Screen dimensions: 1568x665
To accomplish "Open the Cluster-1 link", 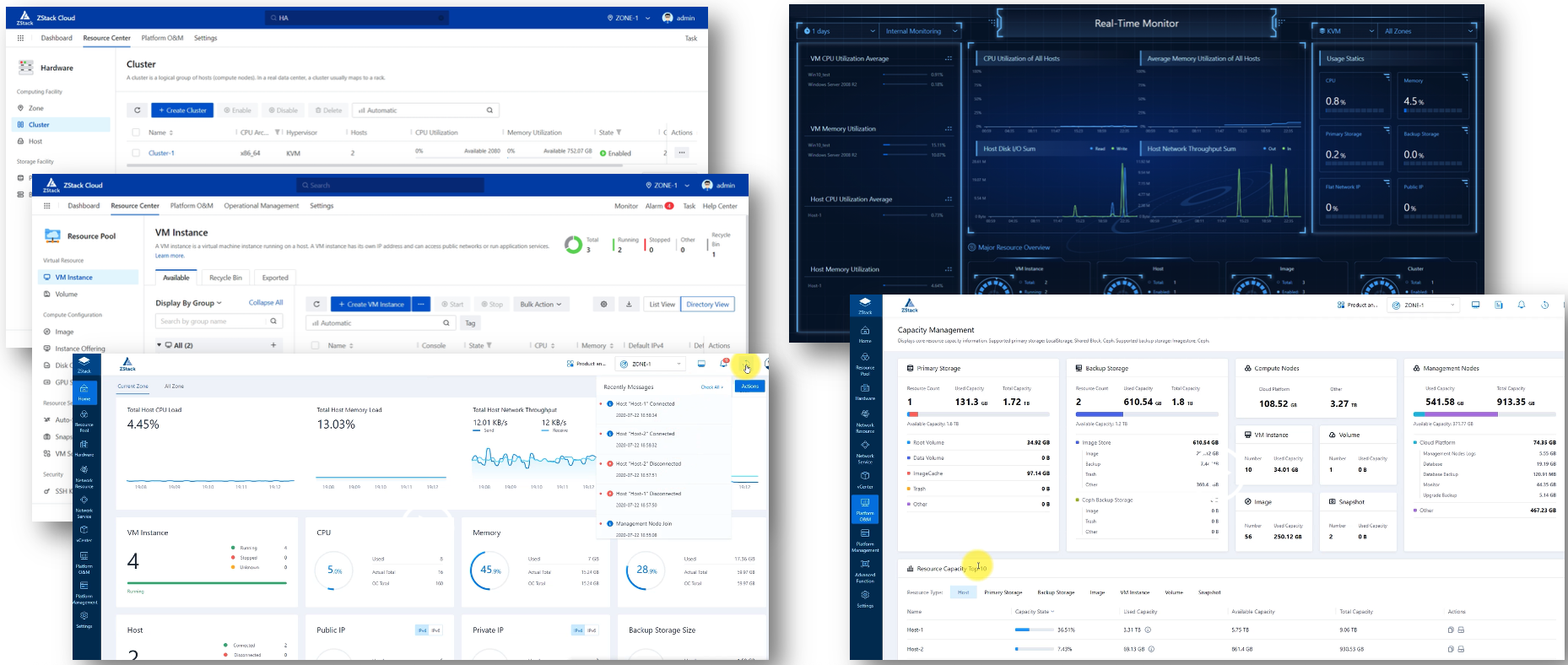I will tap(161, 154).
